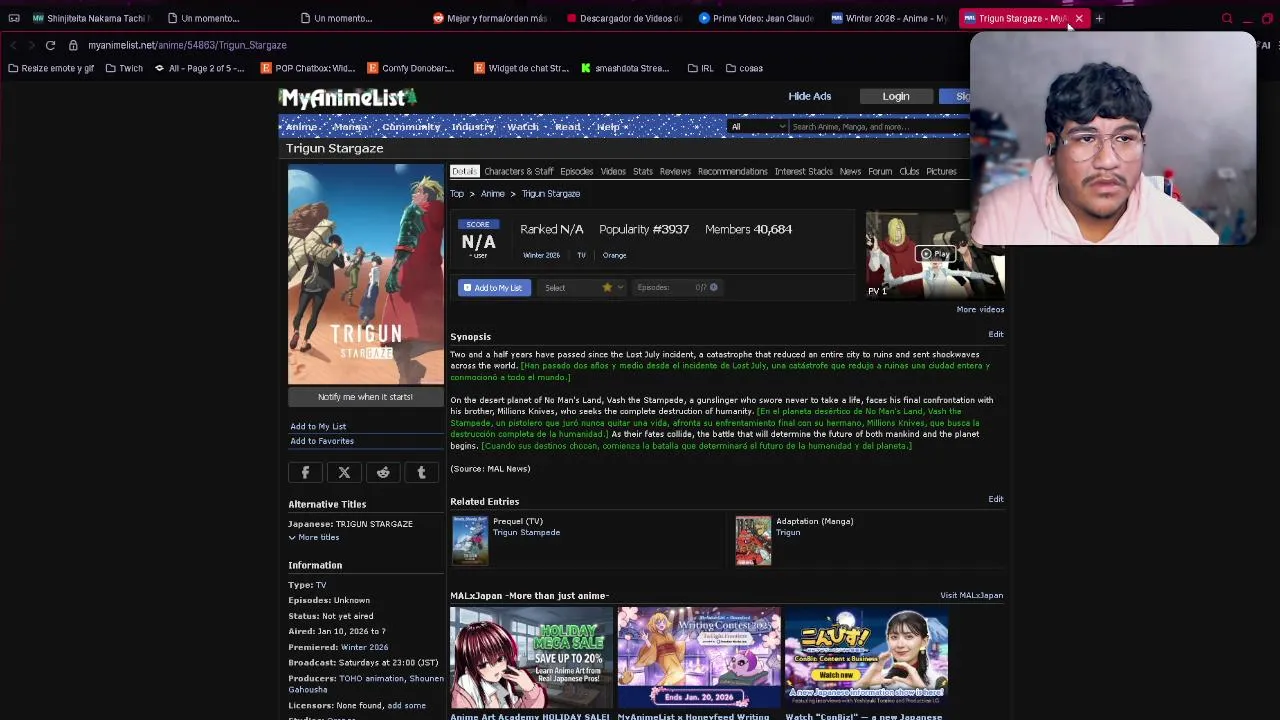Open the cosas bookmarks folder
Screen dimensions: 1280x720
(x=744, y=68)
